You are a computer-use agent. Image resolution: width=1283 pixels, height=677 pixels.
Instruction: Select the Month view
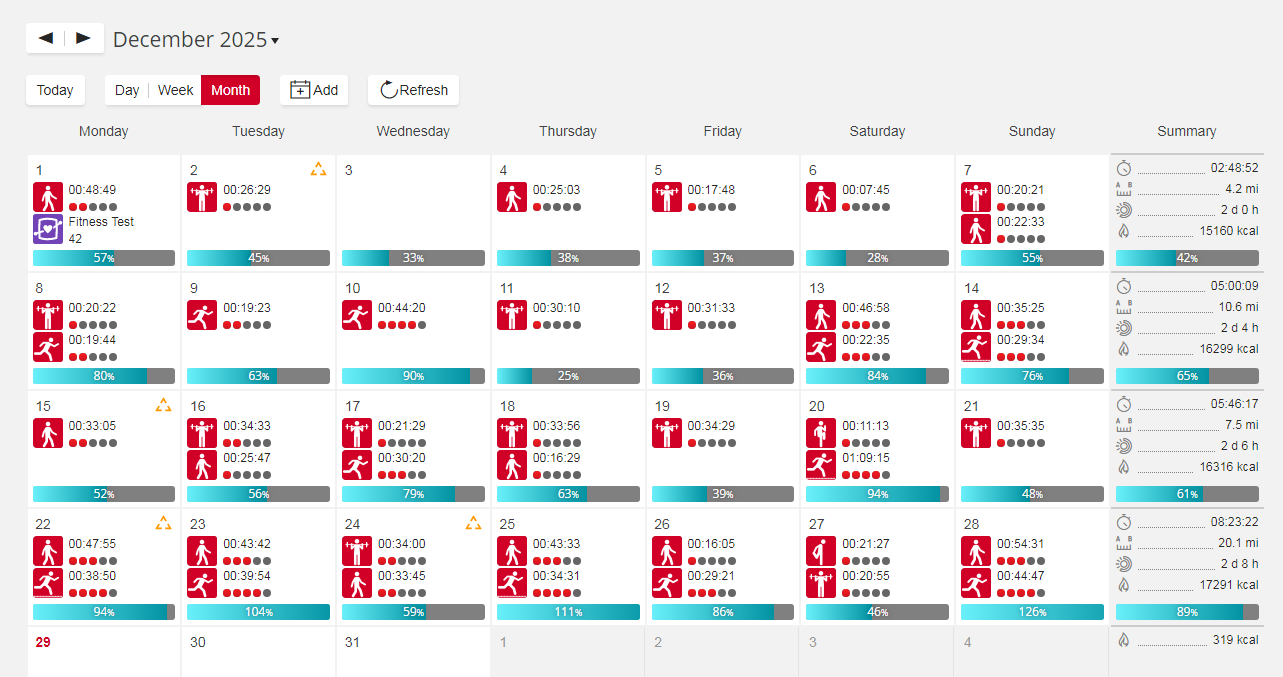[230, 90]
